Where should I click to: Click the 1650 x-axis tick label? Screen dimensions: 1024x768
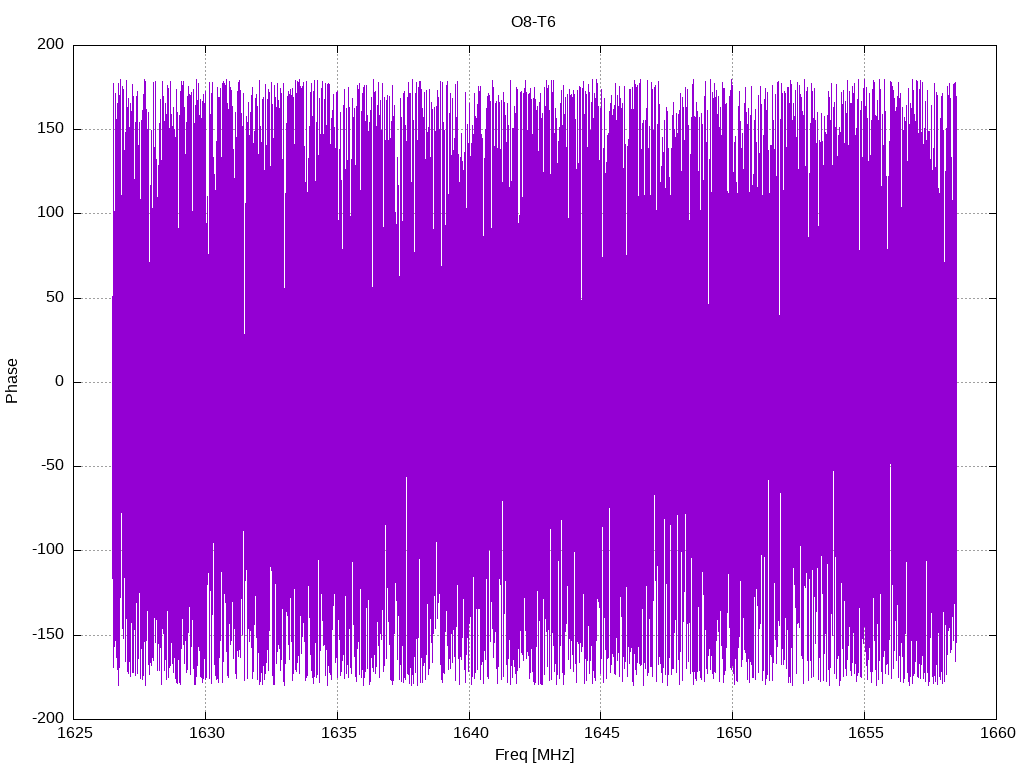click(x=733, y=733)
